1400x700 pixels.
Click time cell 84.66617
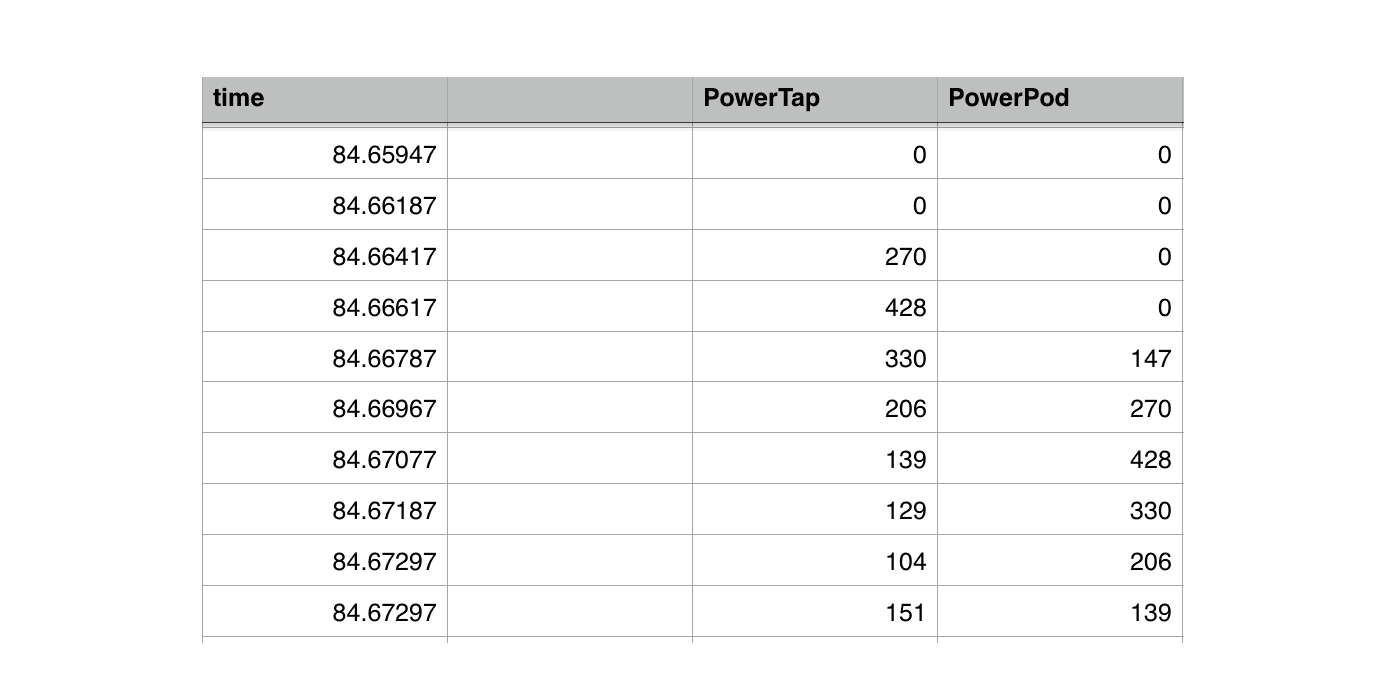pos(324,308)
